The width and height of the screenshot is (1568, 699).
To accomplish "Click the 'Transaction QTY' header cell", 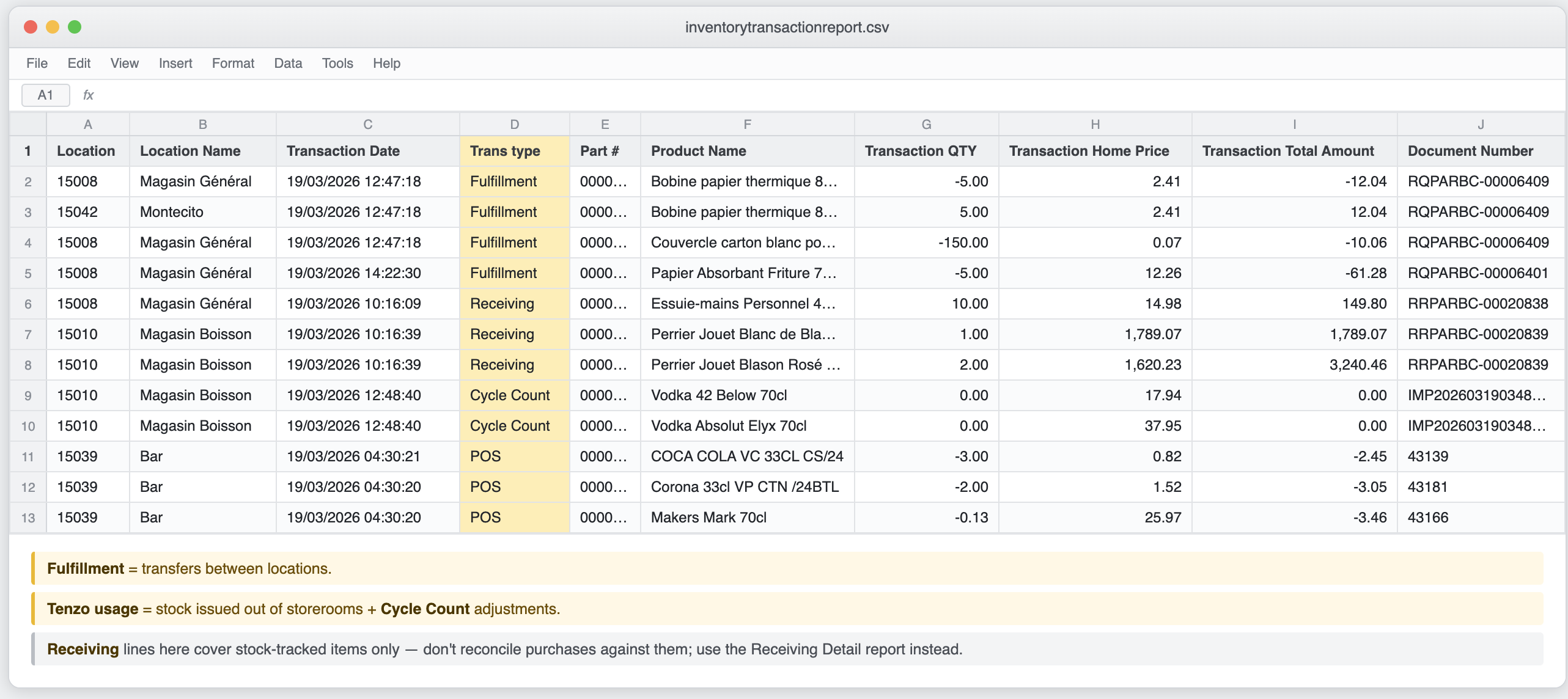I will pyautogui.click(x=927, y=151).
